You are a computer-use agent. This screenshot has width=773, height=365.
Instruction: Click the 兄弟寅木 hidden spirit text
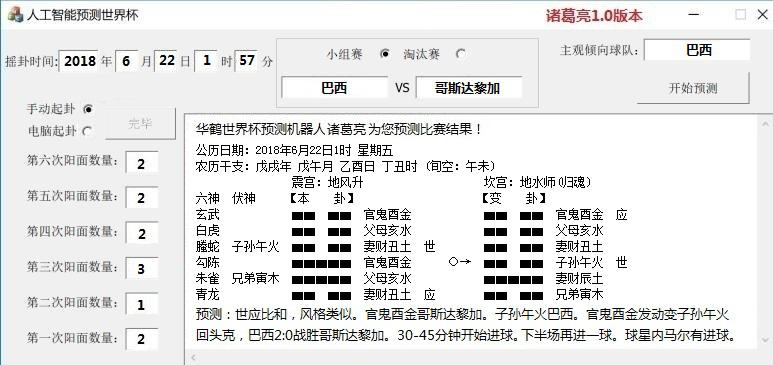coord(255,278)
